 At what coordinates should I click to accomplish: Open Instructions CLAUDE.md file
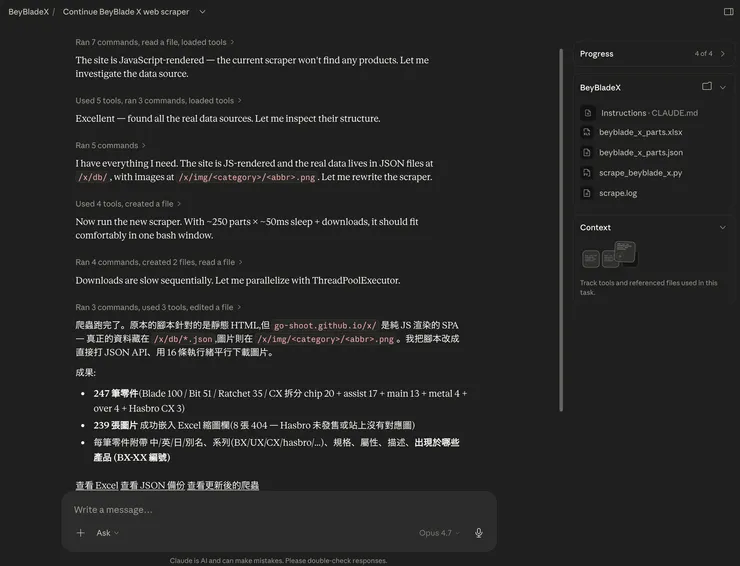[649, 113]
